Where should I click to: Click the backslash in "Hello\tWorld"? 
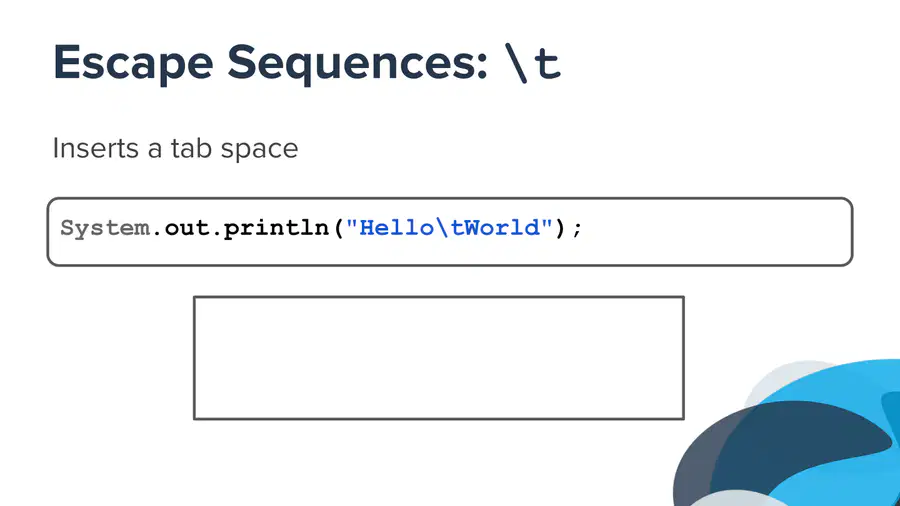coord(442,228)
